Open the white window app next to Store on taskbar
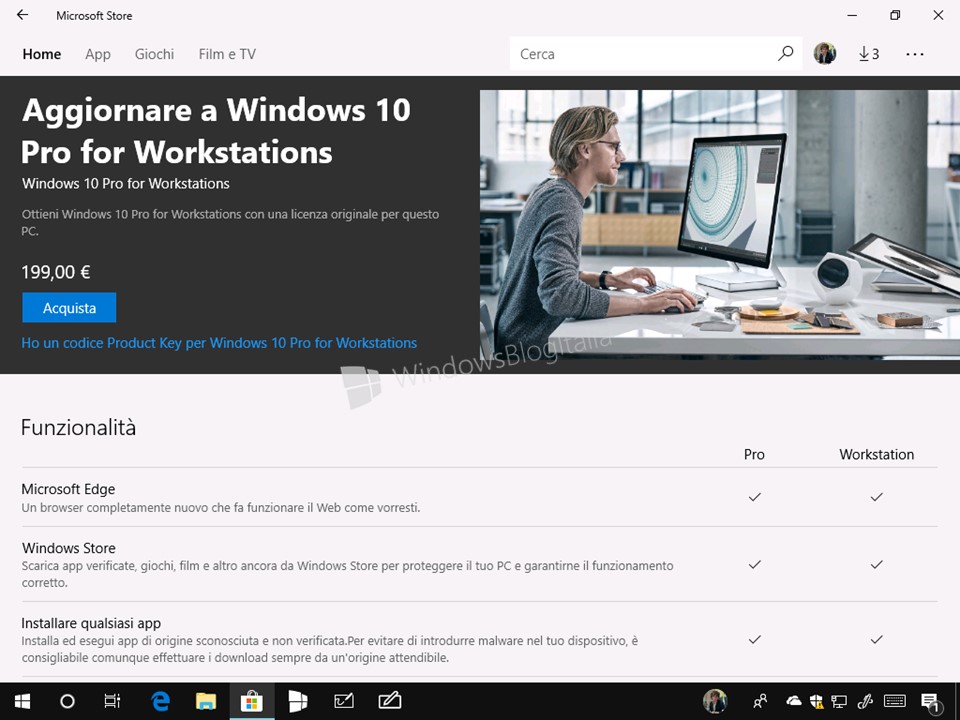Image resolution: width=960 pixels, height=720 pixels. [x=298, y=701]
